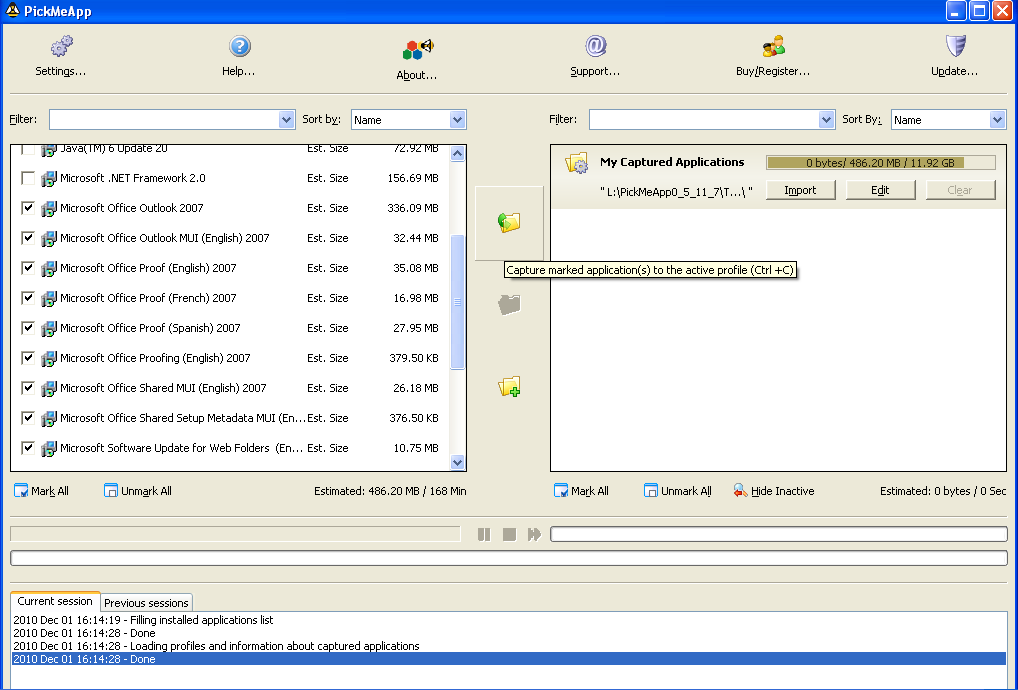Open right Sort By Name dropdown
Screen dimensions: 1018x690
pyautogui.click(x=997, y=119)
